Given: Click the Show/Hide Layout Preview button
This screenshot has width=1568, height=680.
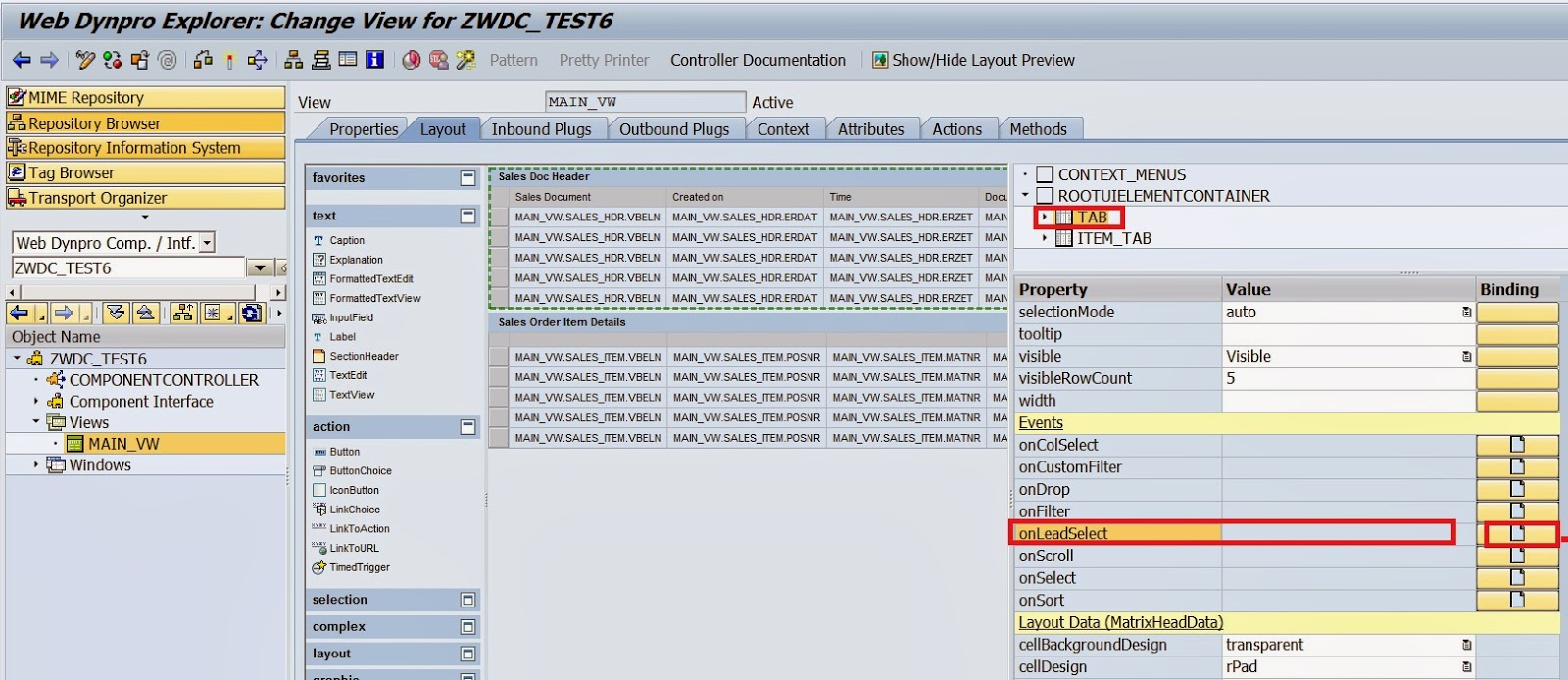Looking at the screenshot, I should tap(973, 60).
